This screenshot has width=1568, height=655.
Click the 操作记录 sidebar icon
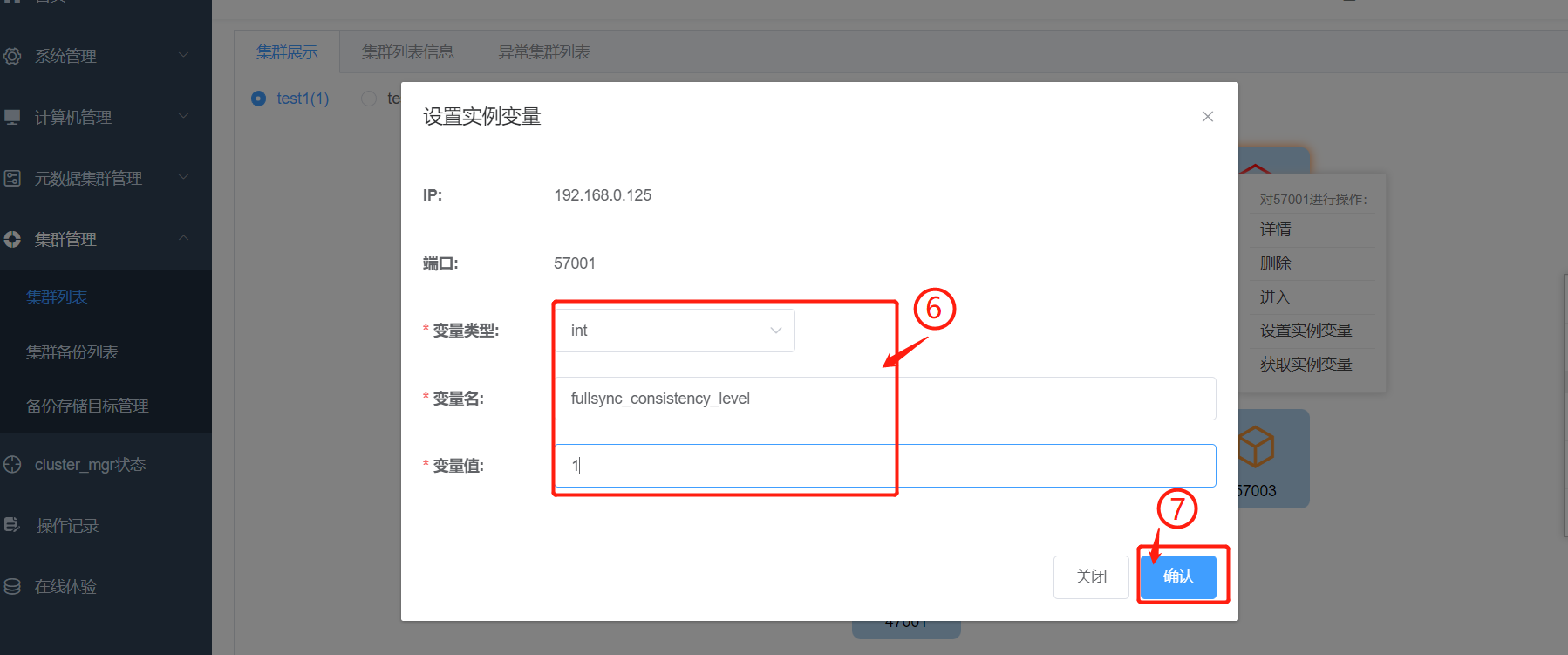(x=12, y=525)
